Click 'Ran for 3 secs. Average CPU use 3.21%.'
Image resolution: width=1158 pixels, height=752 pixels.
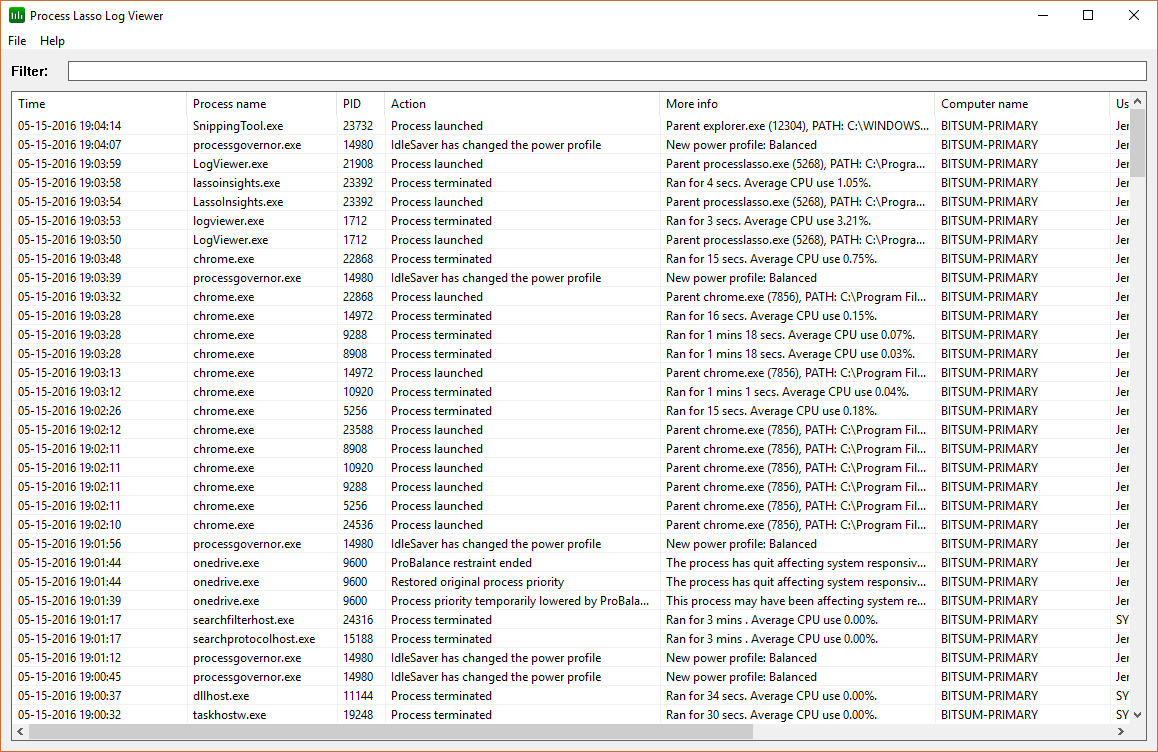[x=768, y=221]
